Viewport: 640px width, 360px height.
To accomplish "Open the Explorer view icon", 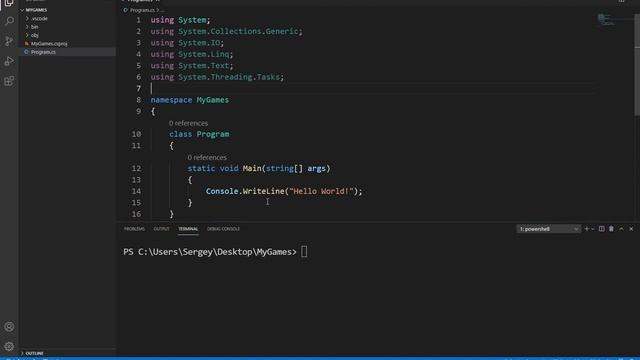I will pyautogui.click(x=9, y=3).
